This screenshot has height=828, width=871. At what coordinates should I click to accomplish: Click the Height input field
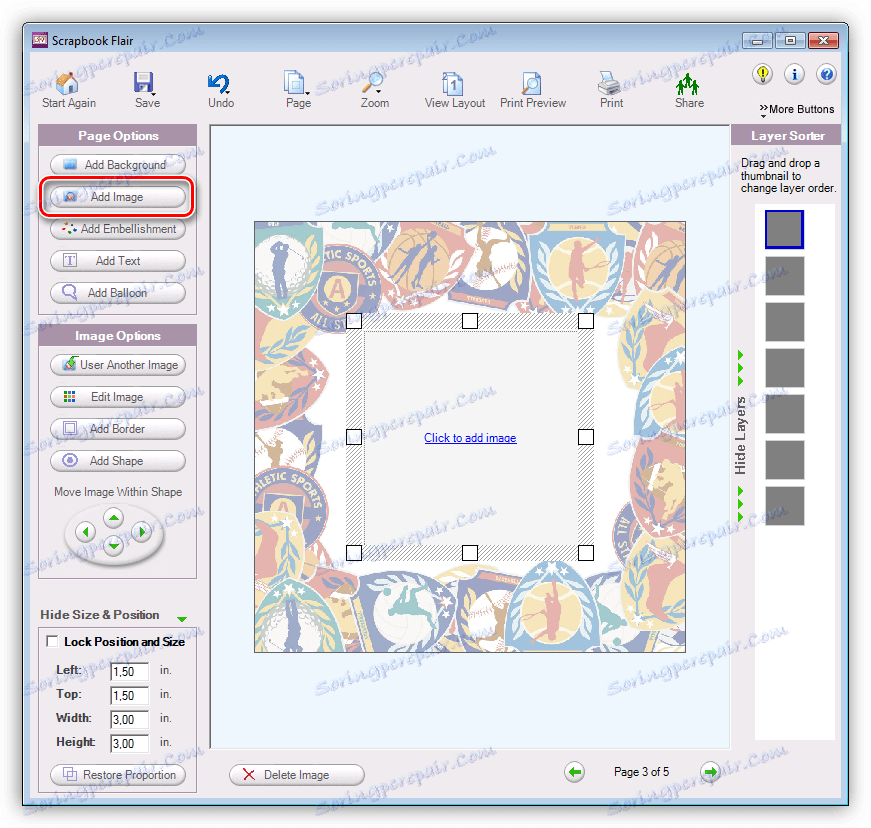(x=129, y=743)
